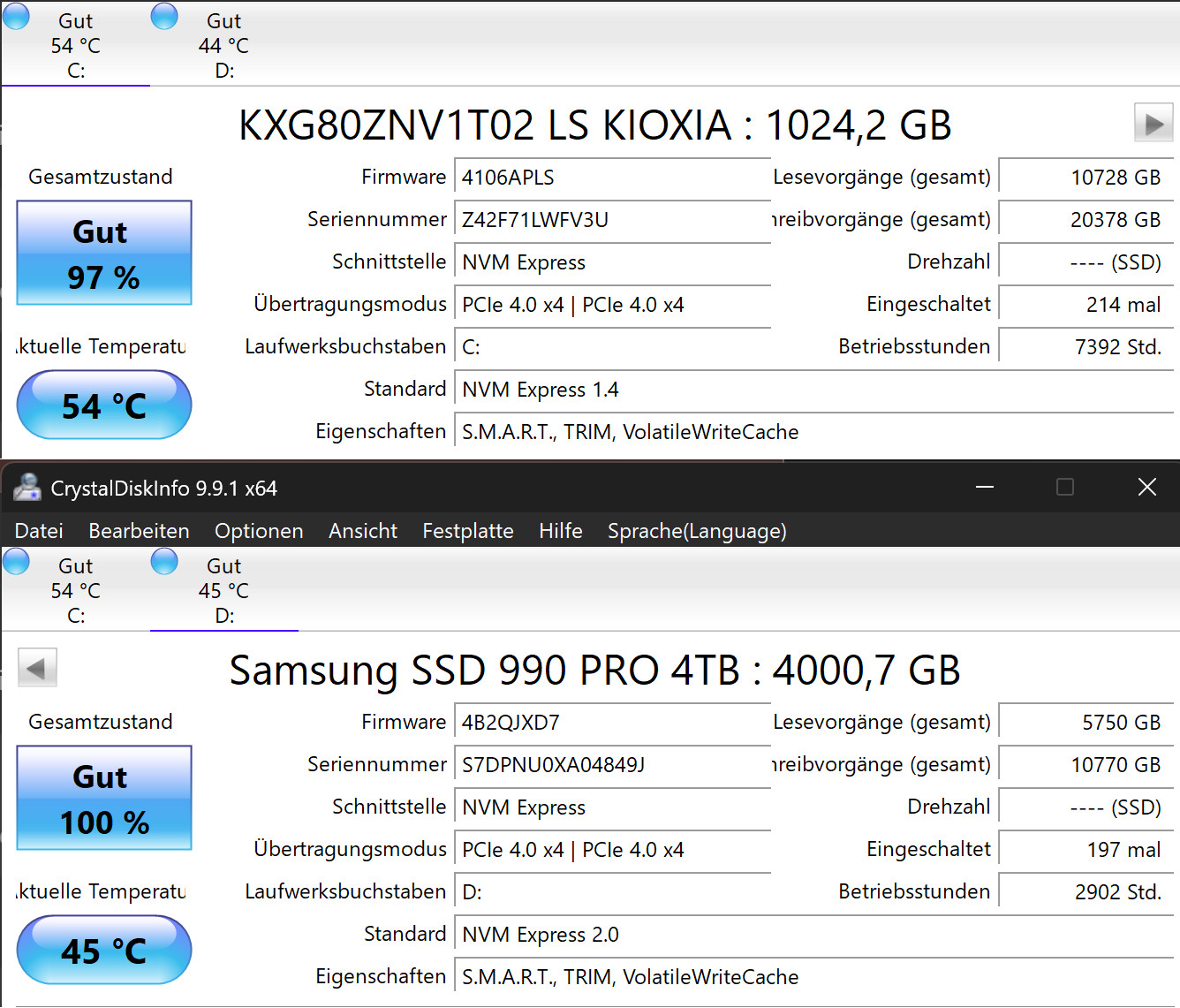
Task: Click blue status orb for C: in upper window
Action: click(16, 15)
